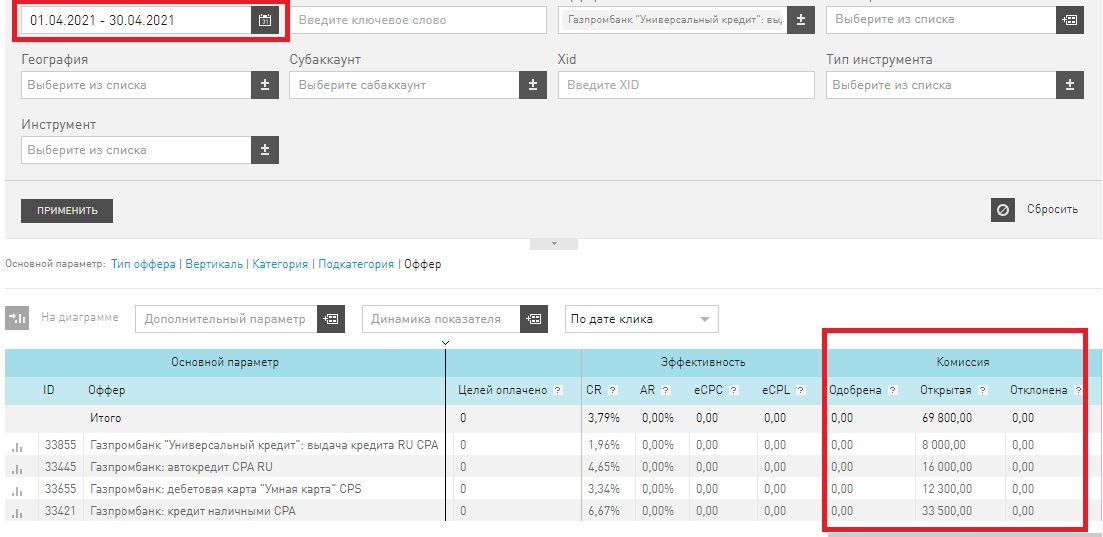Click the reset filters circle icon
The image size is (1103, 537).
click(1002, 210)
